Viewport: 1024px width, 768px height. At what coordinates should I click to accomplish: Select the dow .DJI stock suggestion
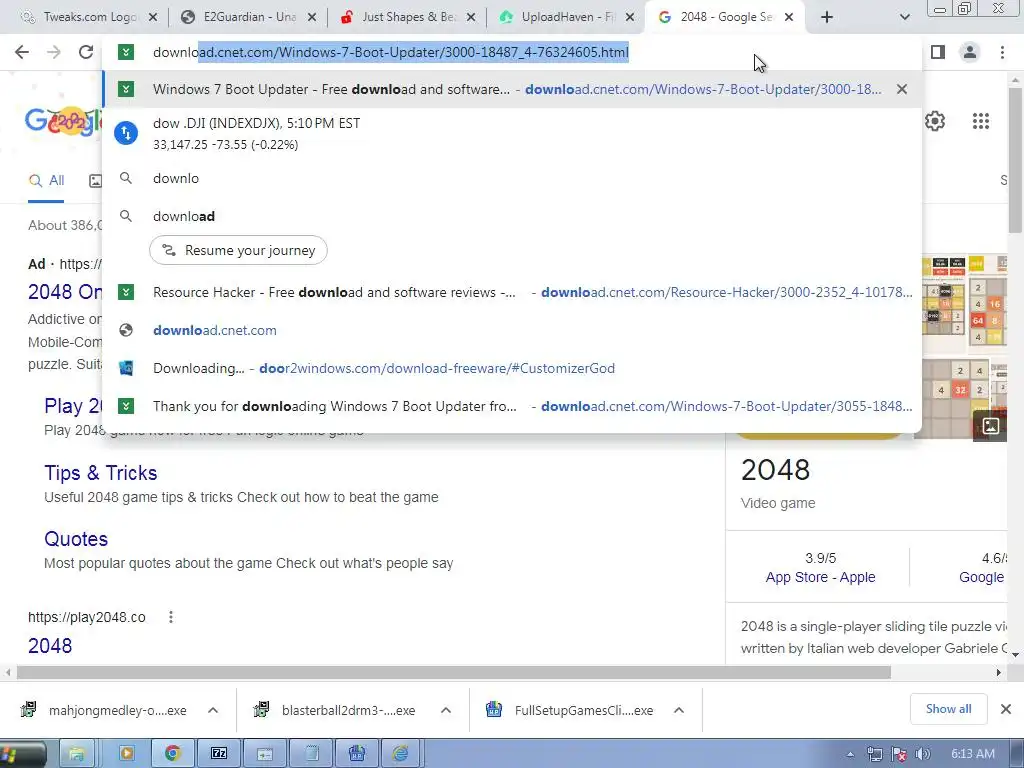coord(512,133)
